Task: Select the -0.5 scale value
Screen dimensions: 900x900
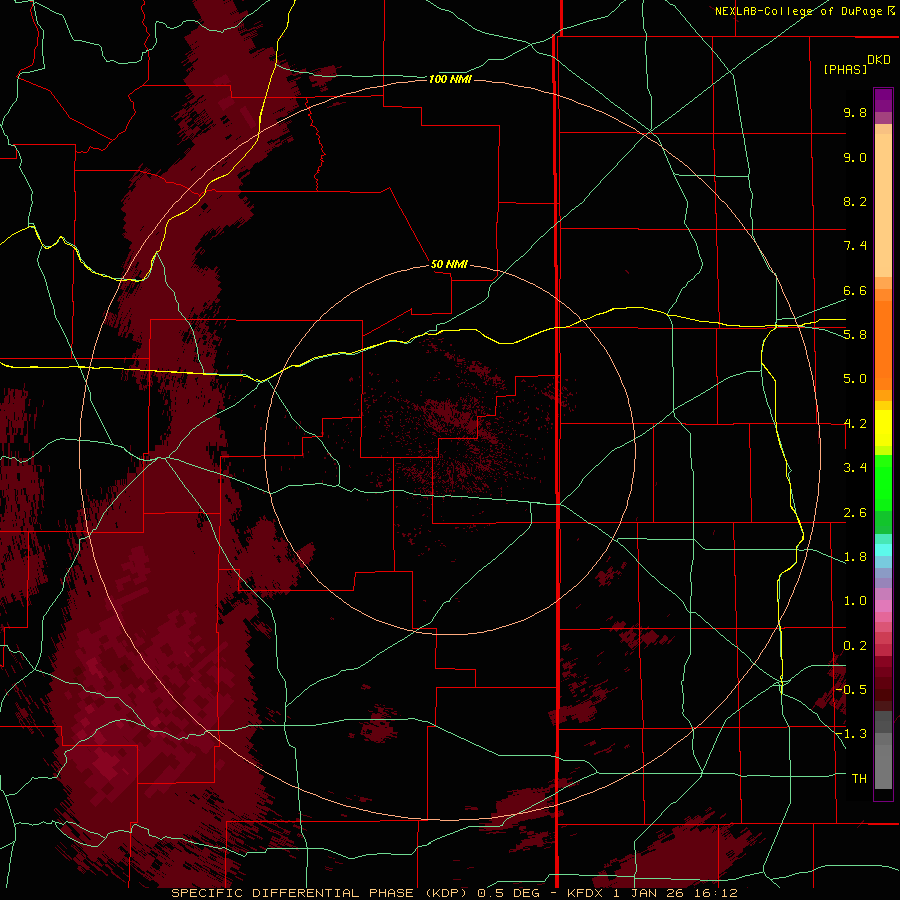Action: click(852, 690)
